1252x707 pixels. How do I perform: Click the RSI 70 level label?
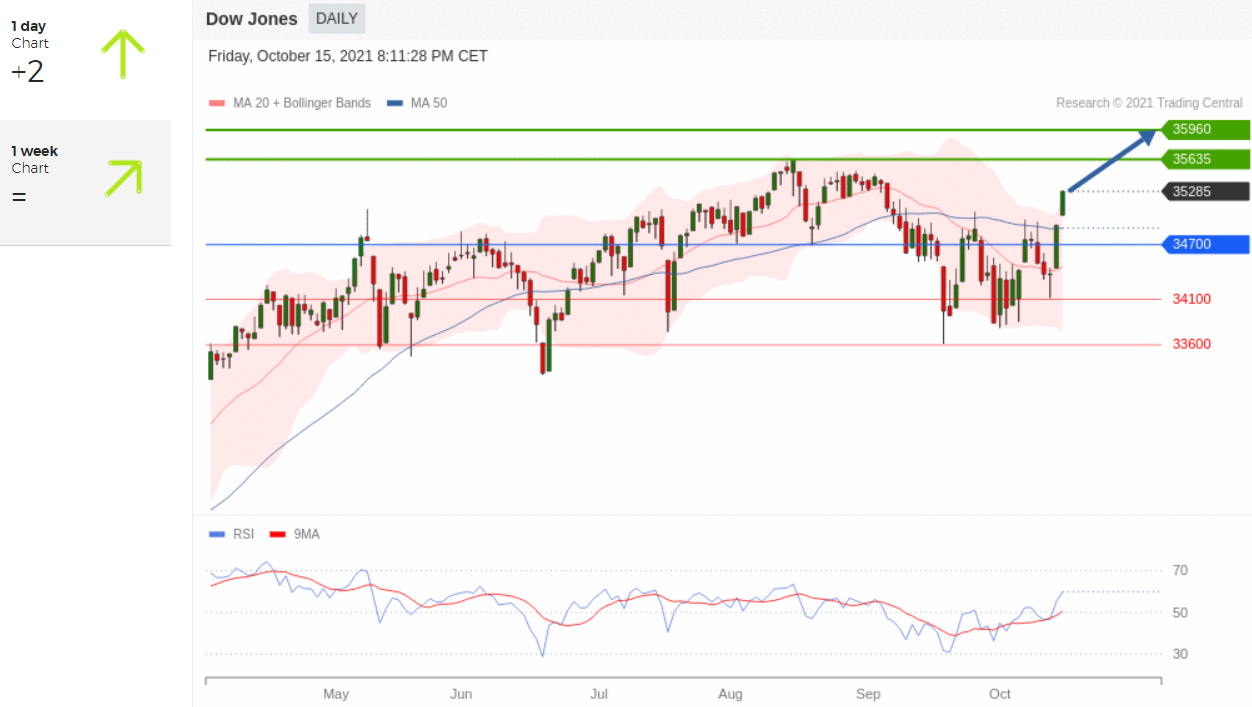pyautogui.click(x=1180, y=571)
